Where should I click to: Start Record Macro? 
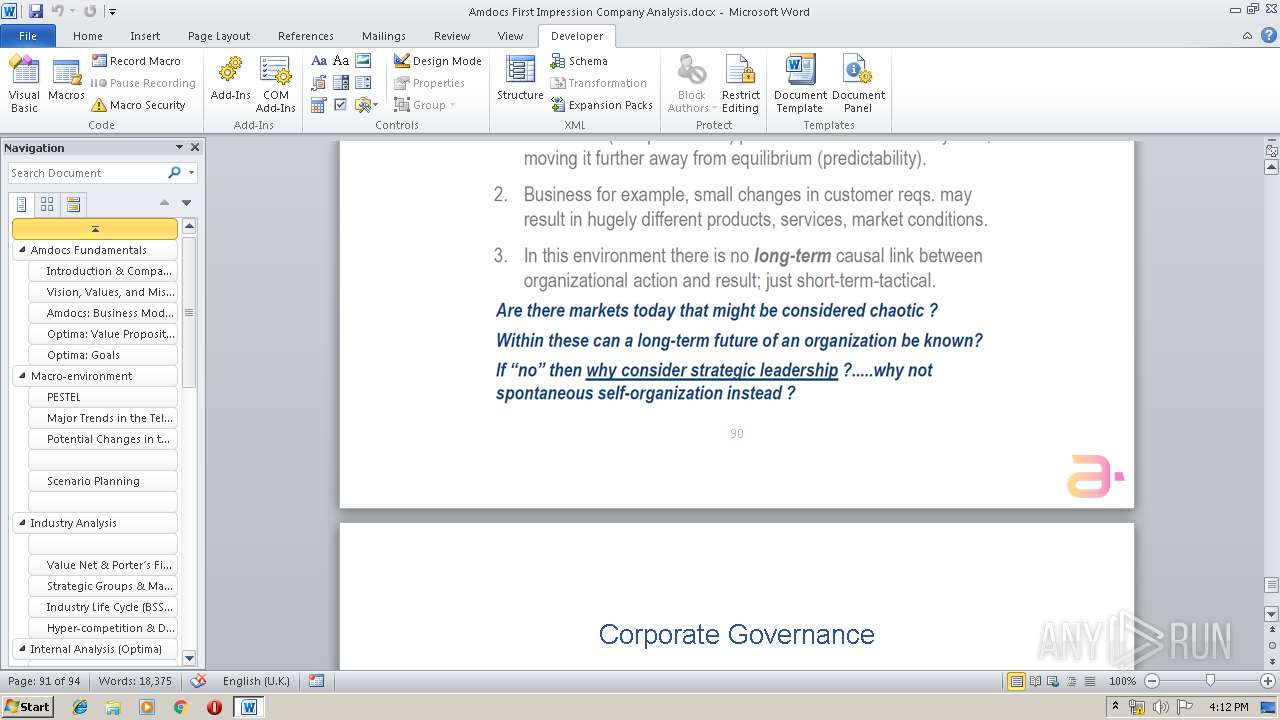click(137, 61)
